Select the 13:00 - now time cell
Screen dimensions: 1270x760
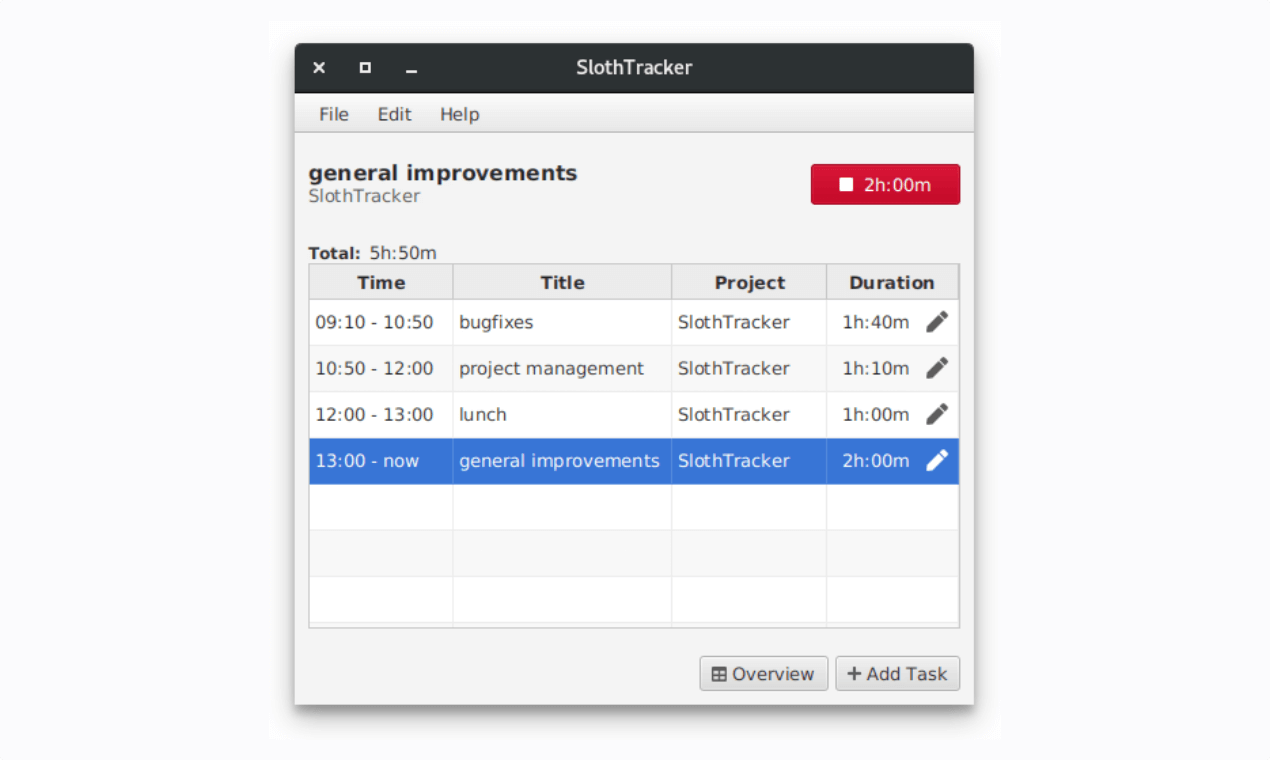(x=381, y=460)
